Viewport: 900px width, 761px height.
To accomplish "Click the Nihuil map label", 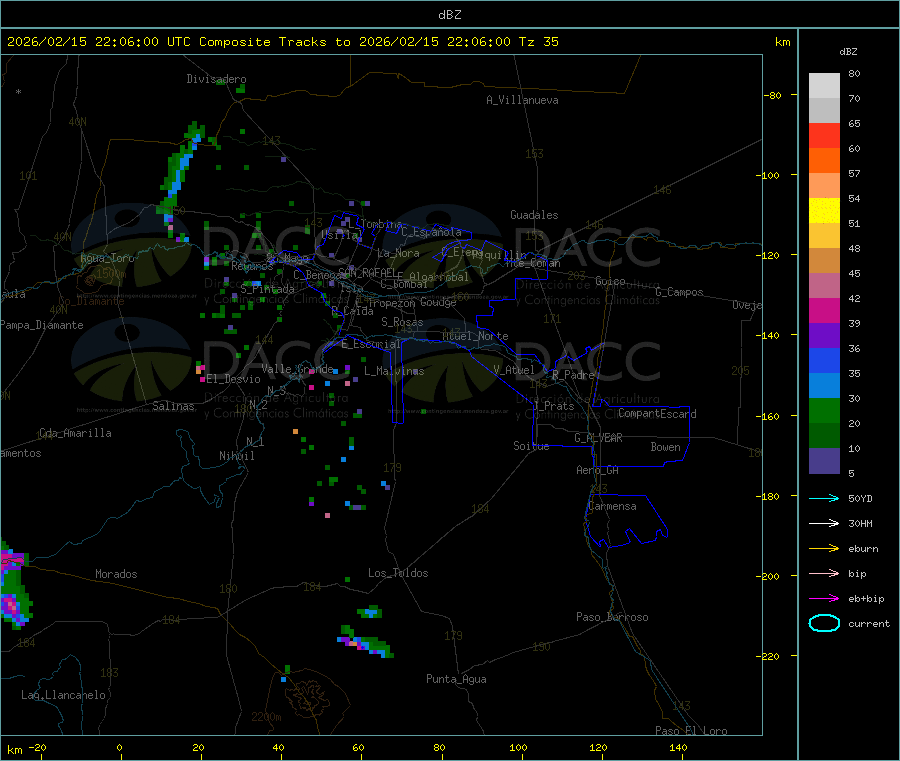I will 236,456.
